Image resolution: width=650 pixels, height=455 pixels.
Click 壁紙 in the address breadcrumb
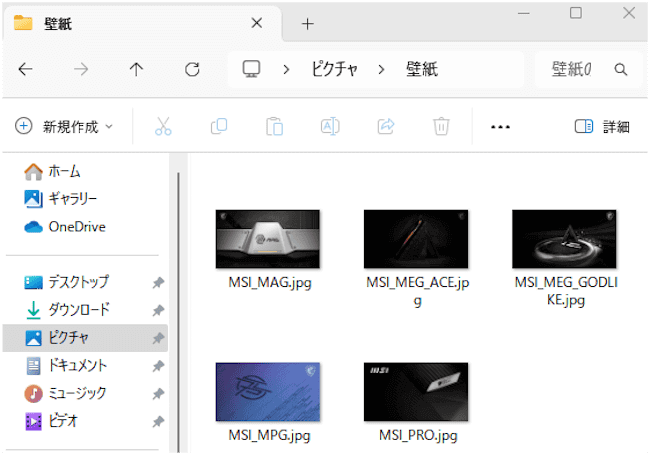click(x=422, y=69)
